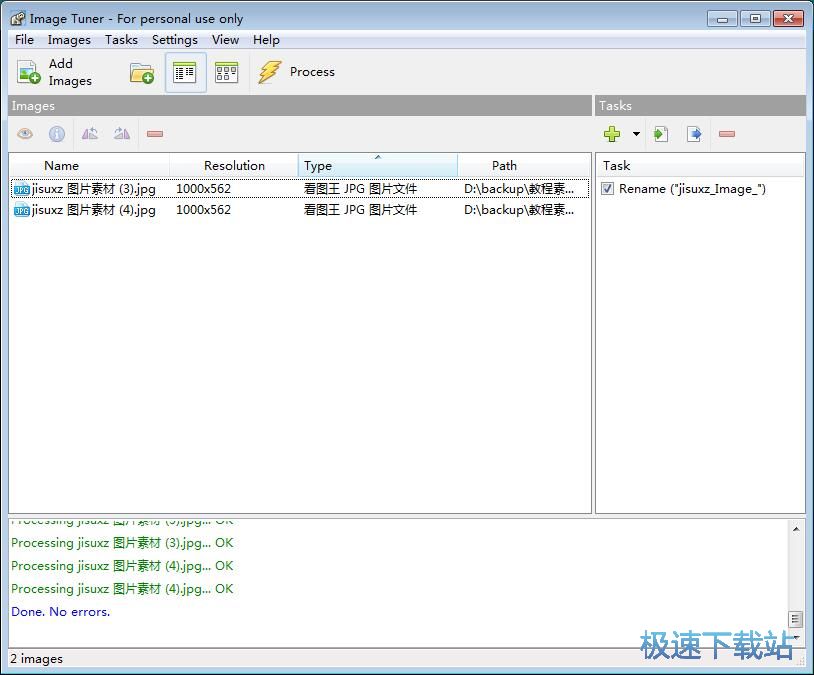Select the row jisuxz 图片素材 (3).jpg
The height and width of the screenshot is (675, 814).
(x=300, y=188)
